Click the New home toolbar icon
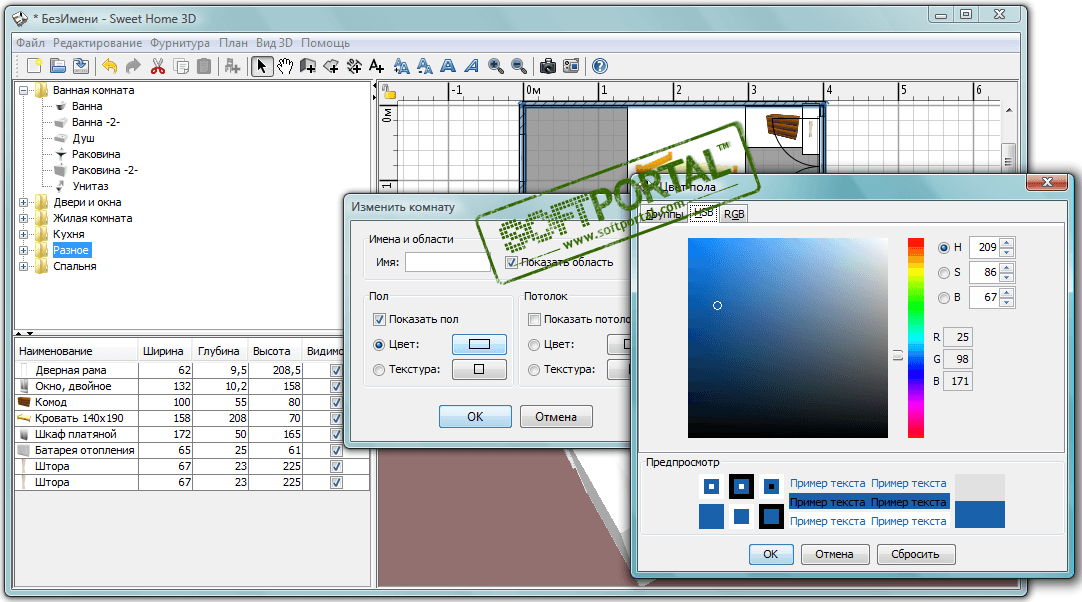 pos(34,66)
